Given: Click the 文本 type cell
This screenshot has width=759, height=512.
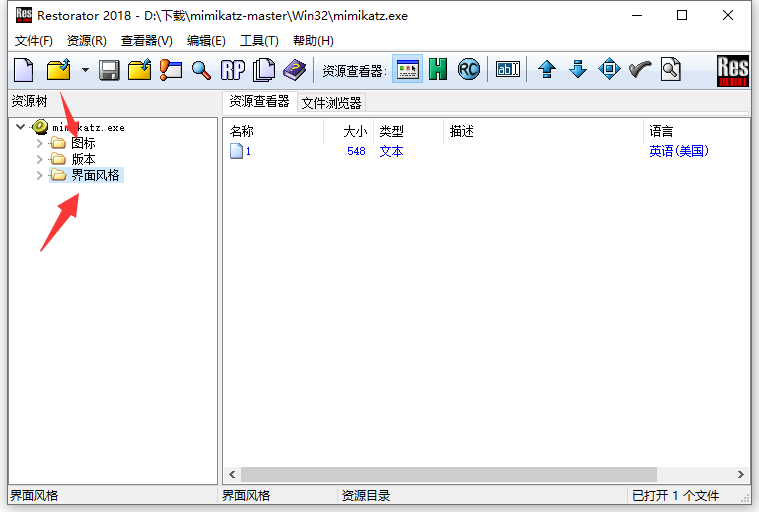Looking at the screenshot, I should 391,151.
